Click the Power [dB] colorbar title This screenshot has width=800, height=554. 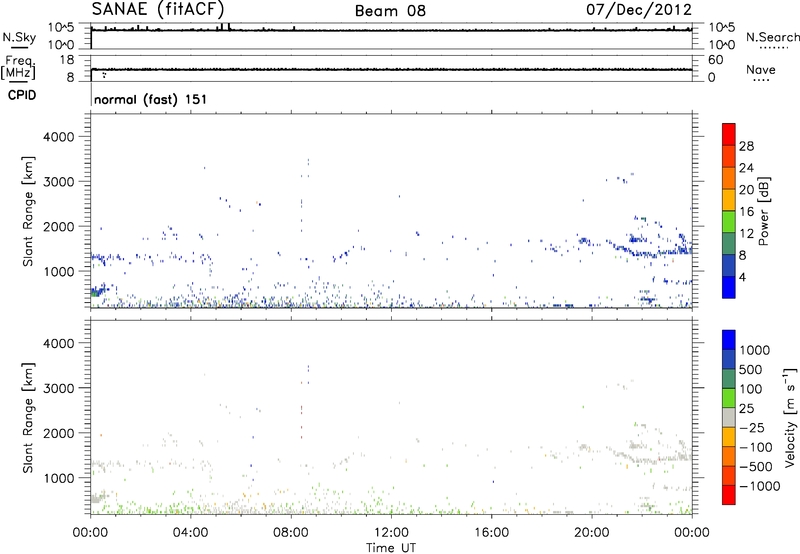tap(764, 211)
